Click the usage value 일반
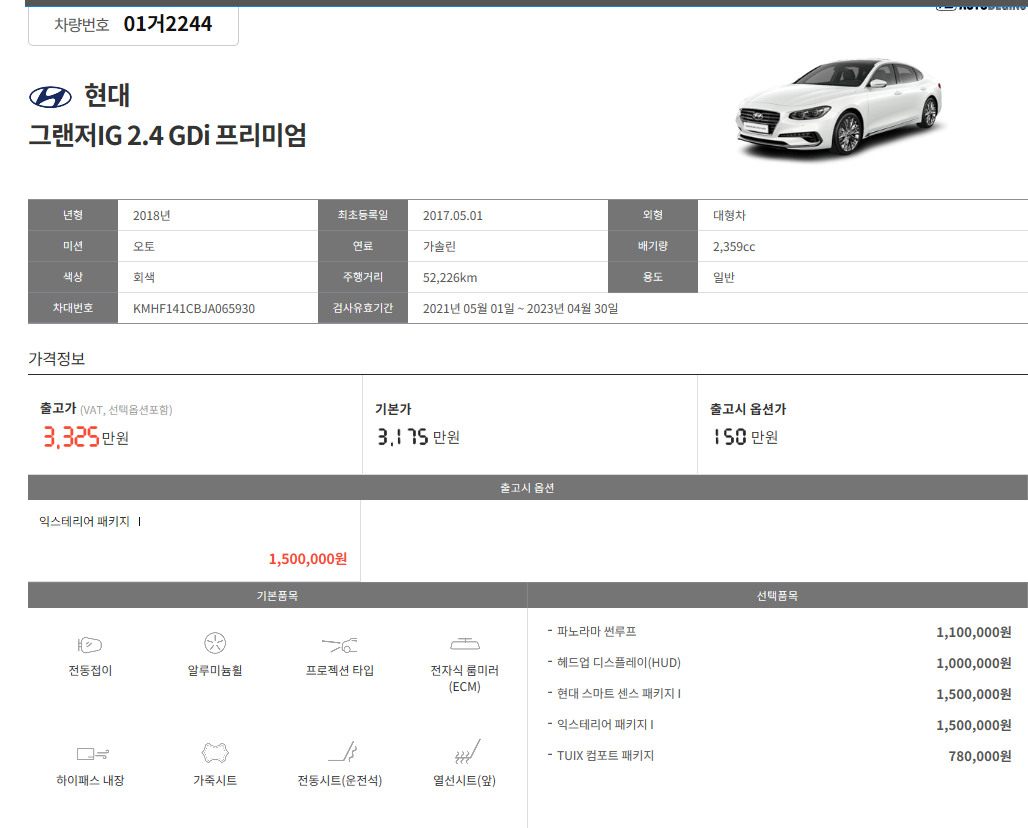This screenshot has height=828, width=1028. (724, 277)
